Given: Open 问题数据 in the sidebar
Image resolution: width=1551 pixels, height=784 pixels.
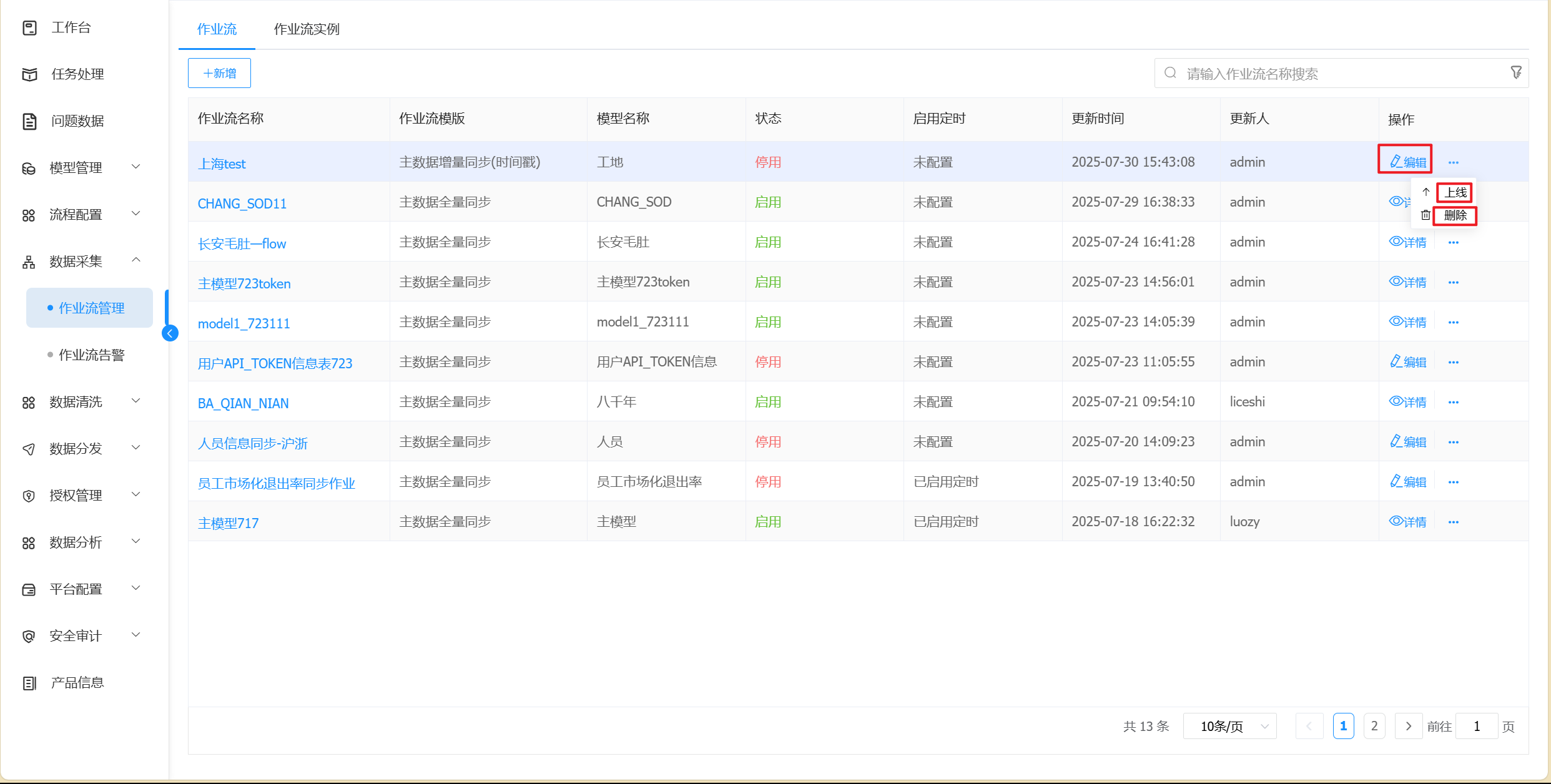Looking at the screenshot, I should coord(77,121).
